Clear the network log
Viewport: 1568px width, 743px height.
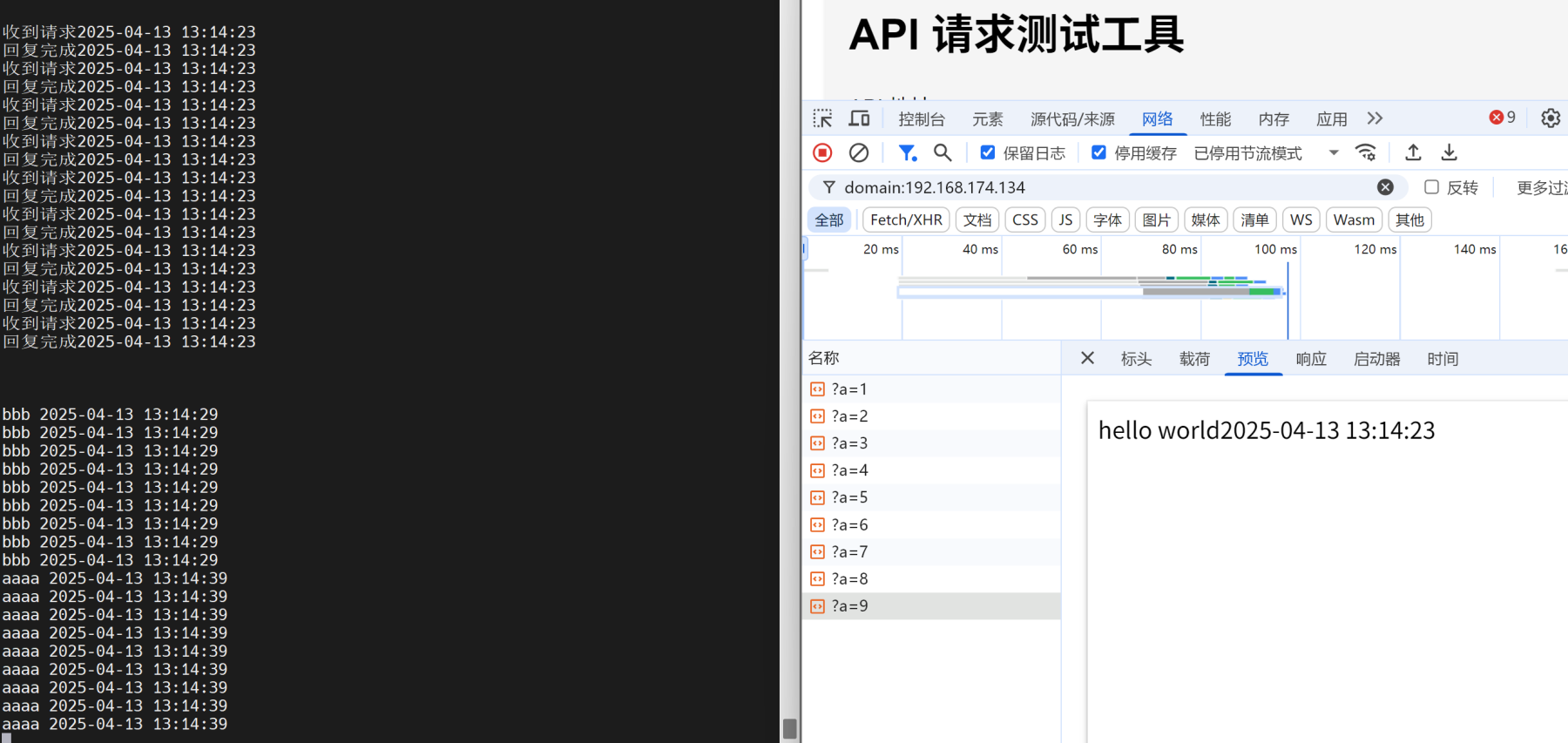[x=859, y=152]
